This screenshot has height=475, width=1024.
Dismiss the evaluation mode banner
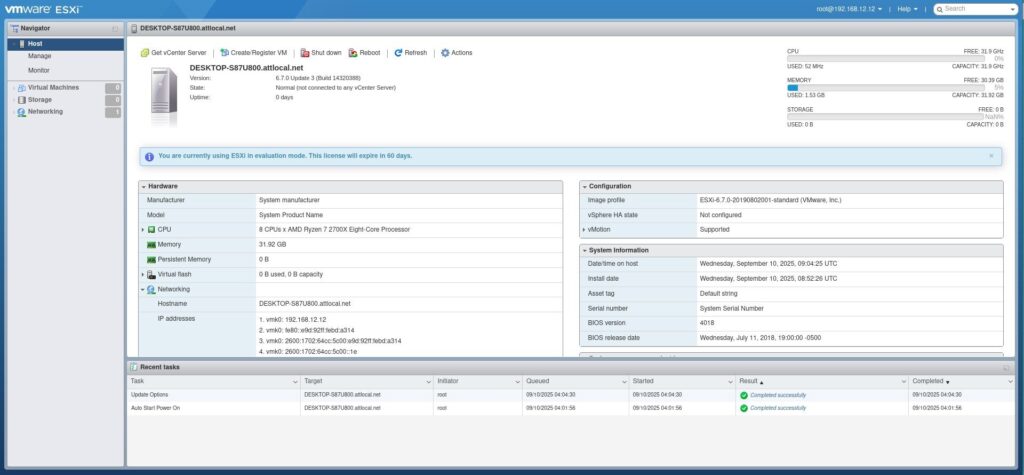(x=991, y=156)
